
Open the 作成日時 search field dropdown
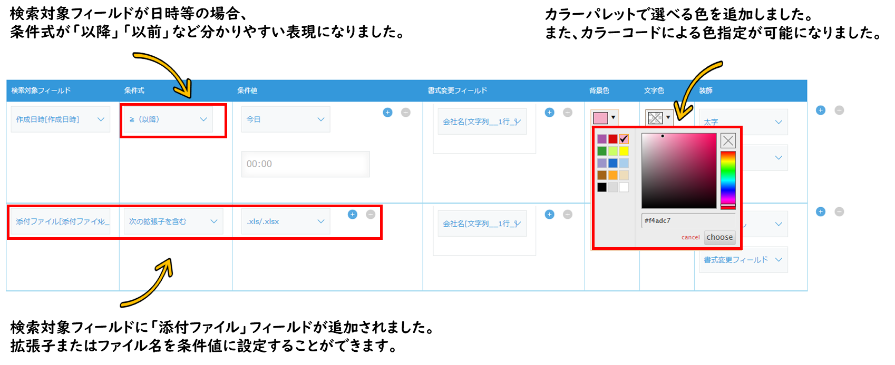click(61, 119)
